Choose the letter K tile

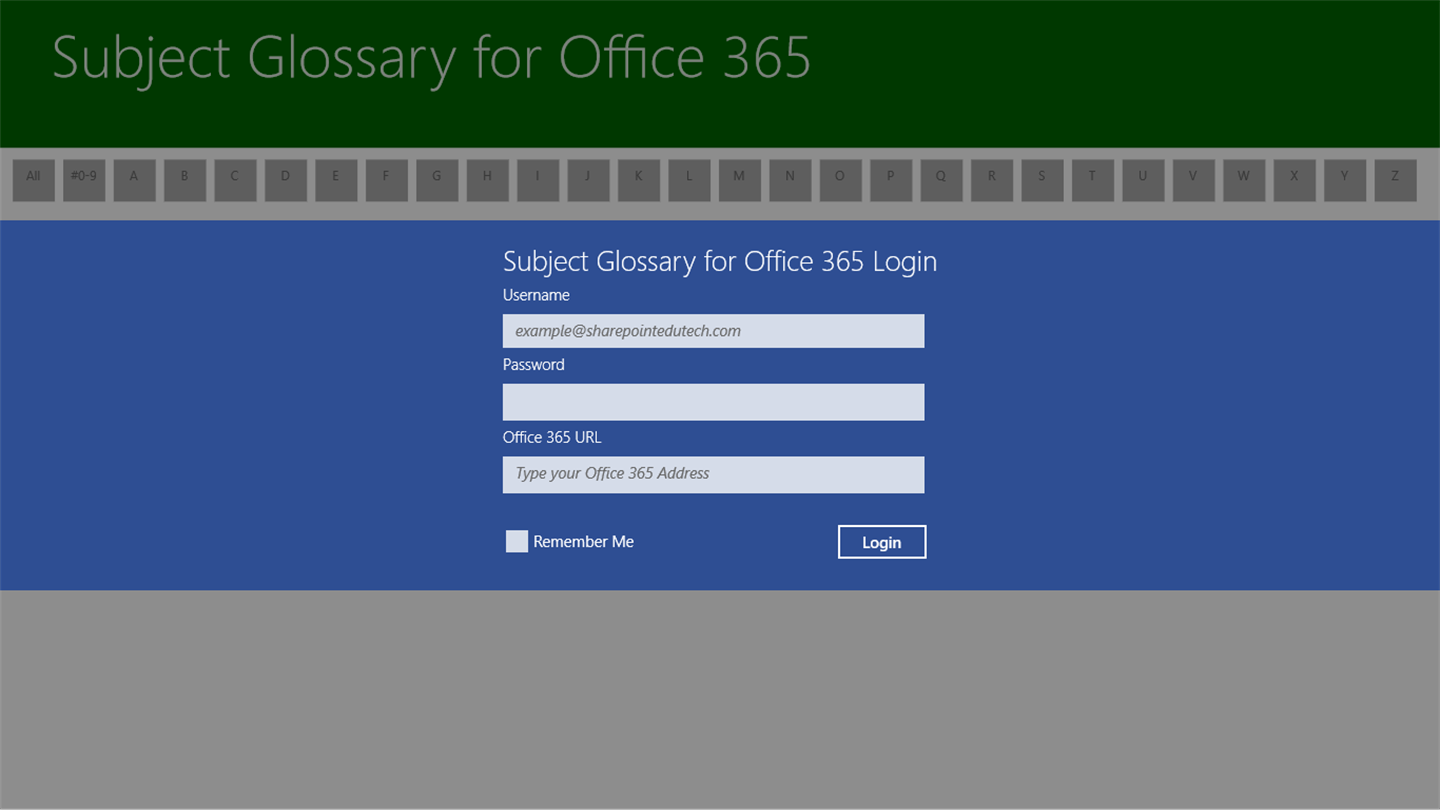click(x=639, y=180)
